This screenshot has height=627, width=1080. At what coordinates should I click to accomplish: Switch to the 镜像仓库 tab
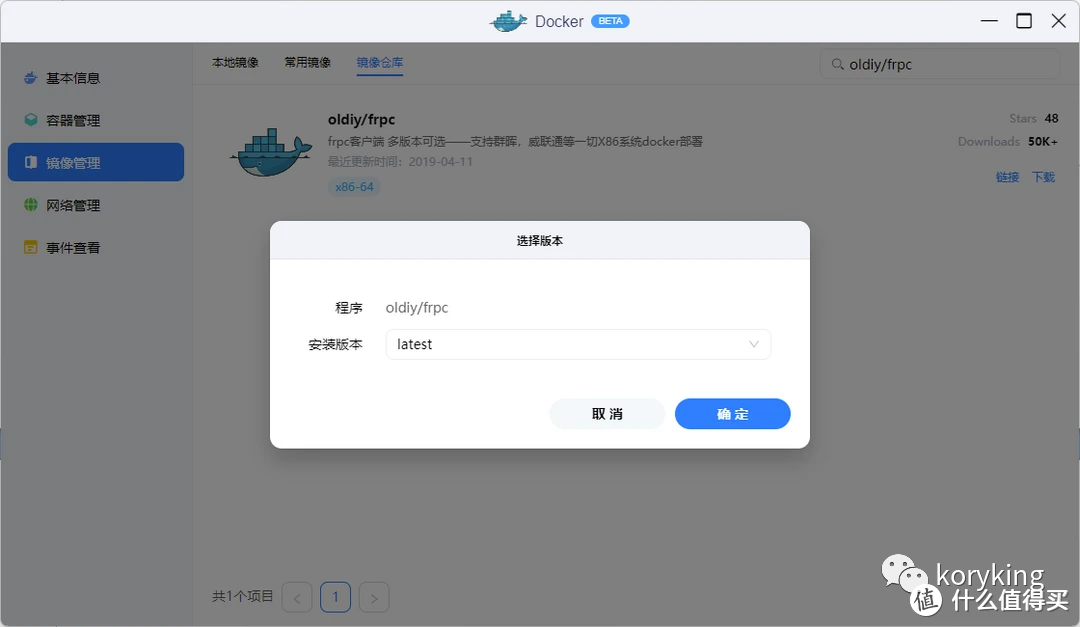pos(380,63)
